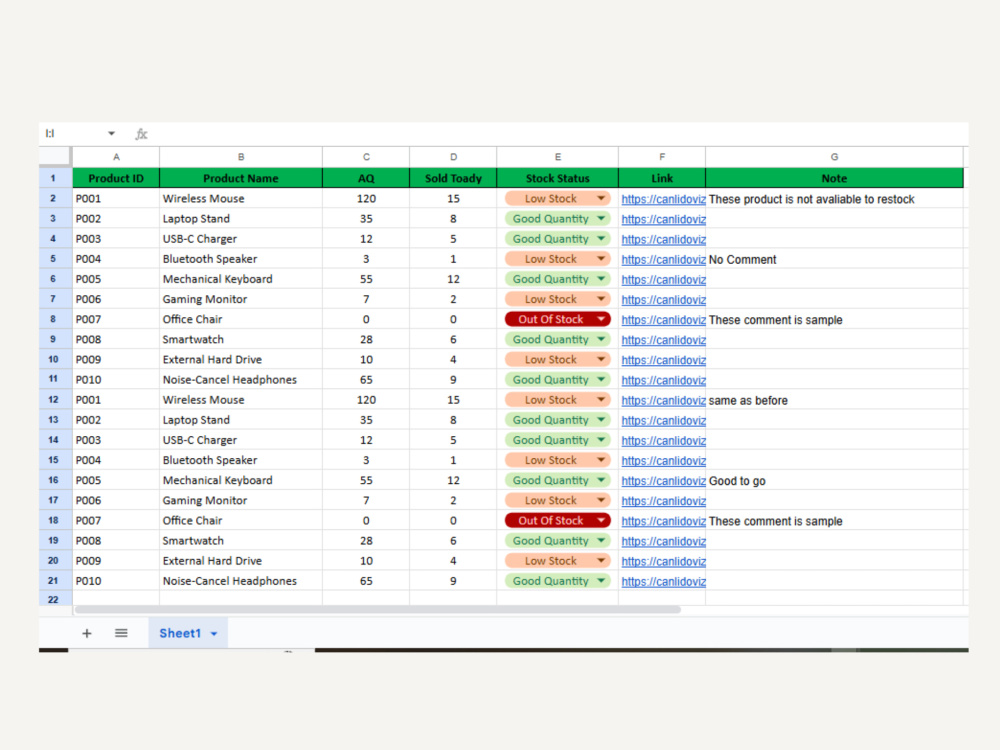The image size is (1000, 750).
Task: Open the link in row 21
Action: click(663, 582)
